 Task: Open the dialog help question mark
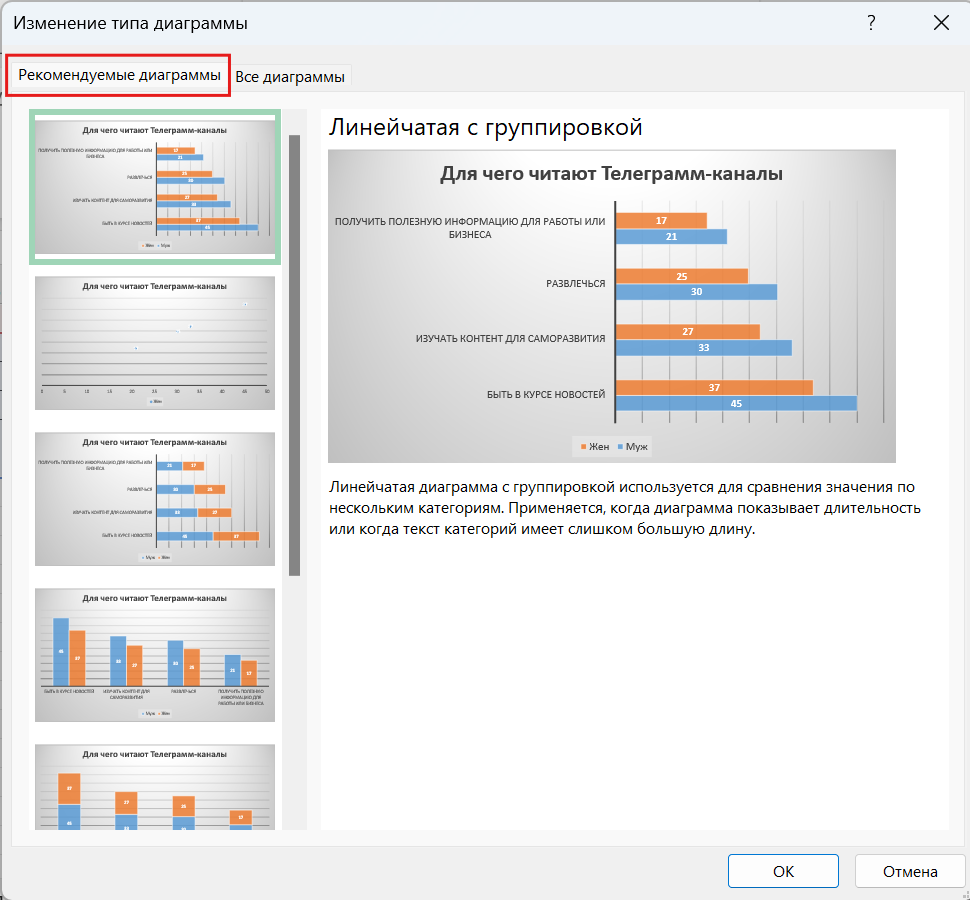871,22
